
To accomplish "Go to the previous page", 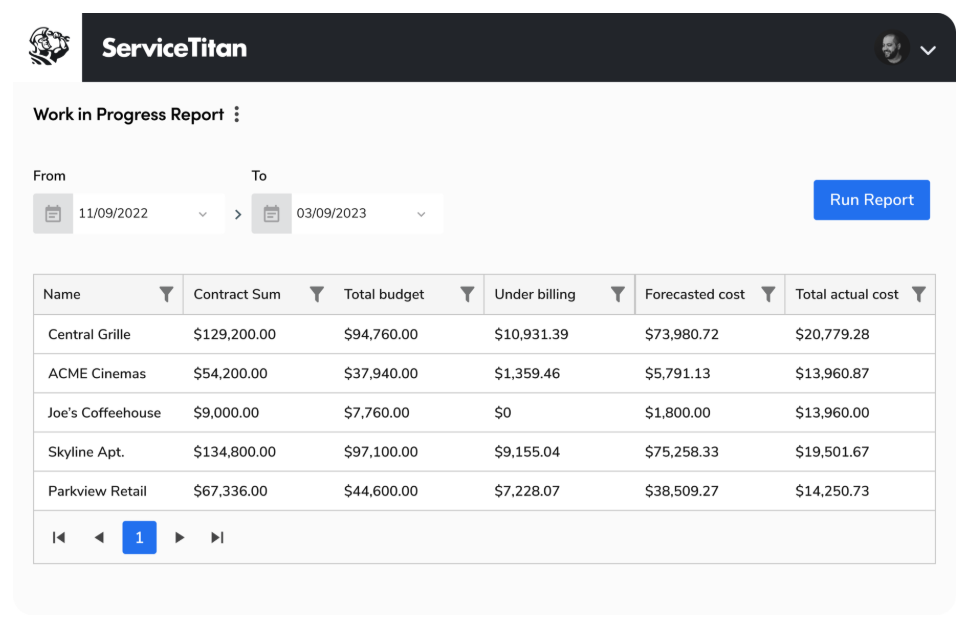I will pos(99,538).
